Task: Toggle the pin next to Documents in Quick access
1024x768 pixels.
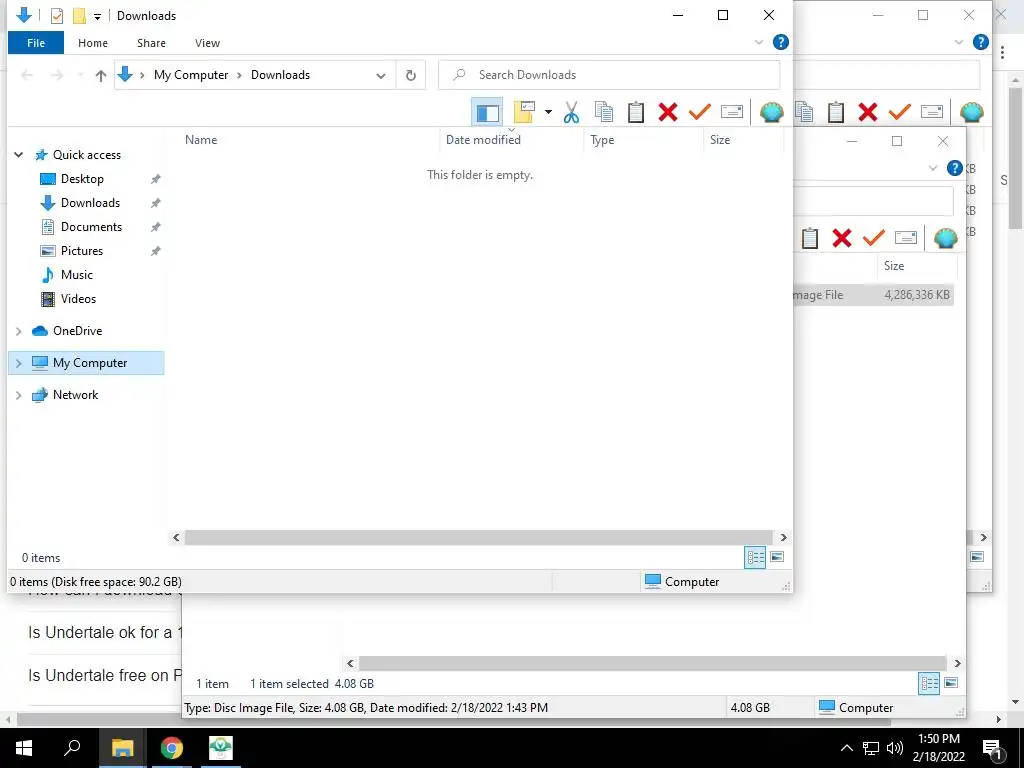Action: [155, 227]
